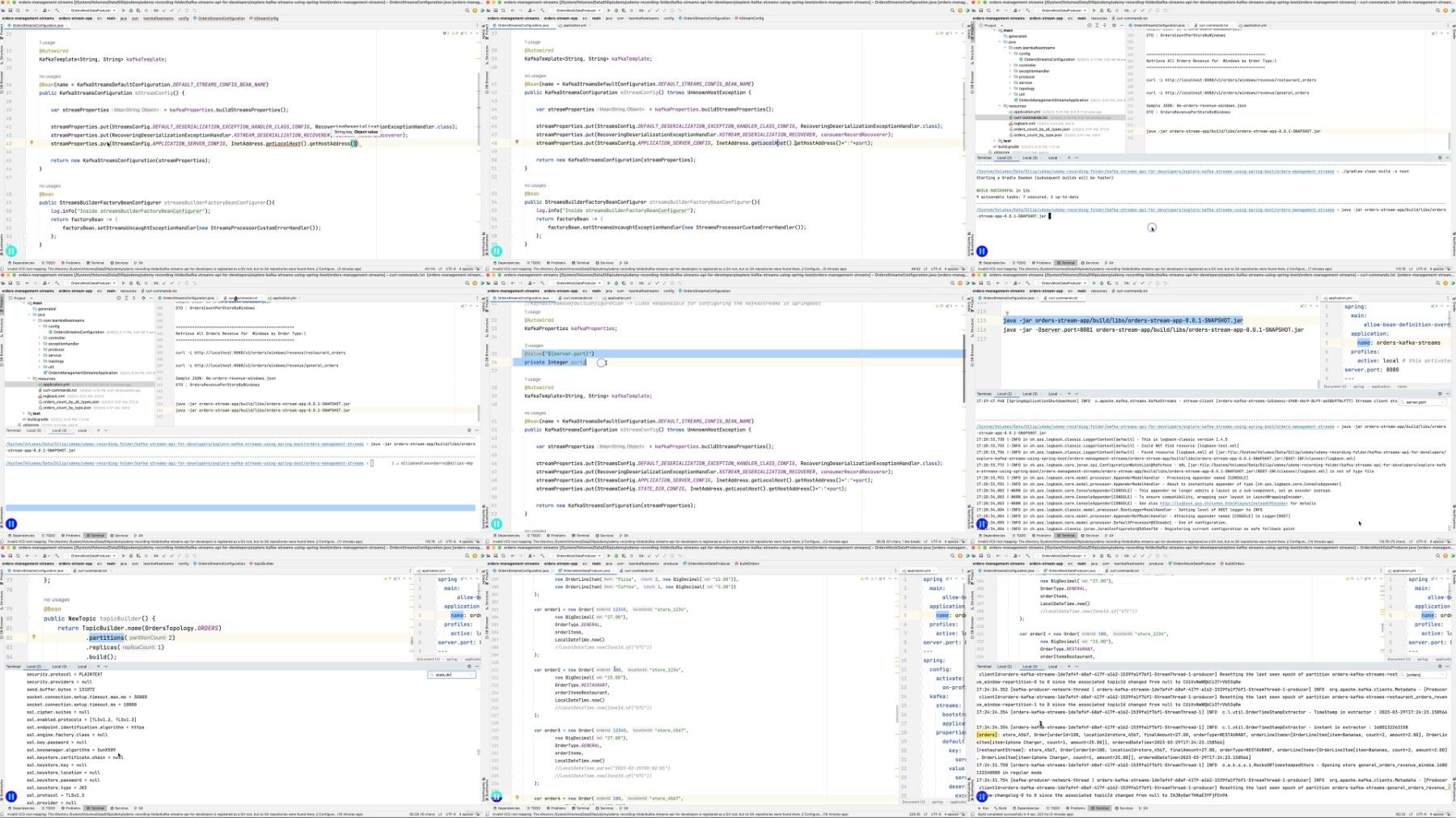Open OrdersMockDataProducer.java tab in [orders] output frame
This screenshot has width=1456, height=818.
(1072, 570)
